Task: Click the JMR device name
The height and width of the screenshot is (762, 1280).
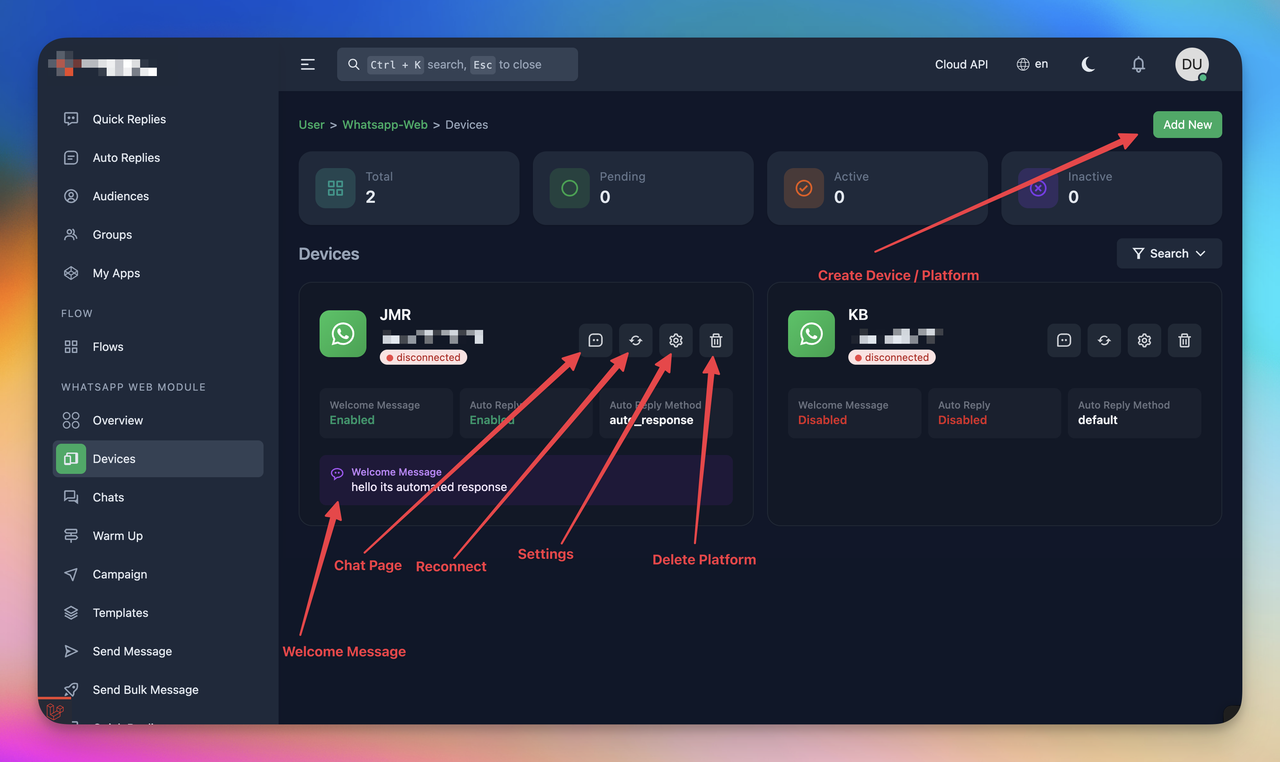Action: click(396, 315)
